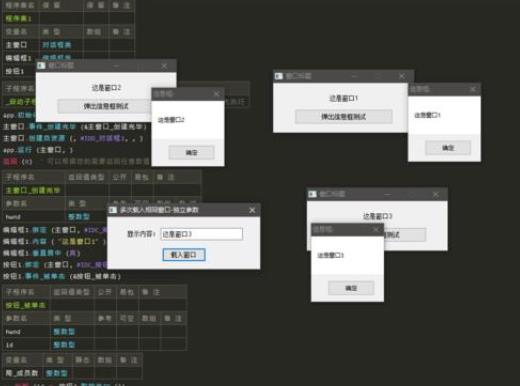Click 弹出信息框测试 button in the 这是窗口1 window
The width and height of the screenshot is (520, 386).
point(343,117)
